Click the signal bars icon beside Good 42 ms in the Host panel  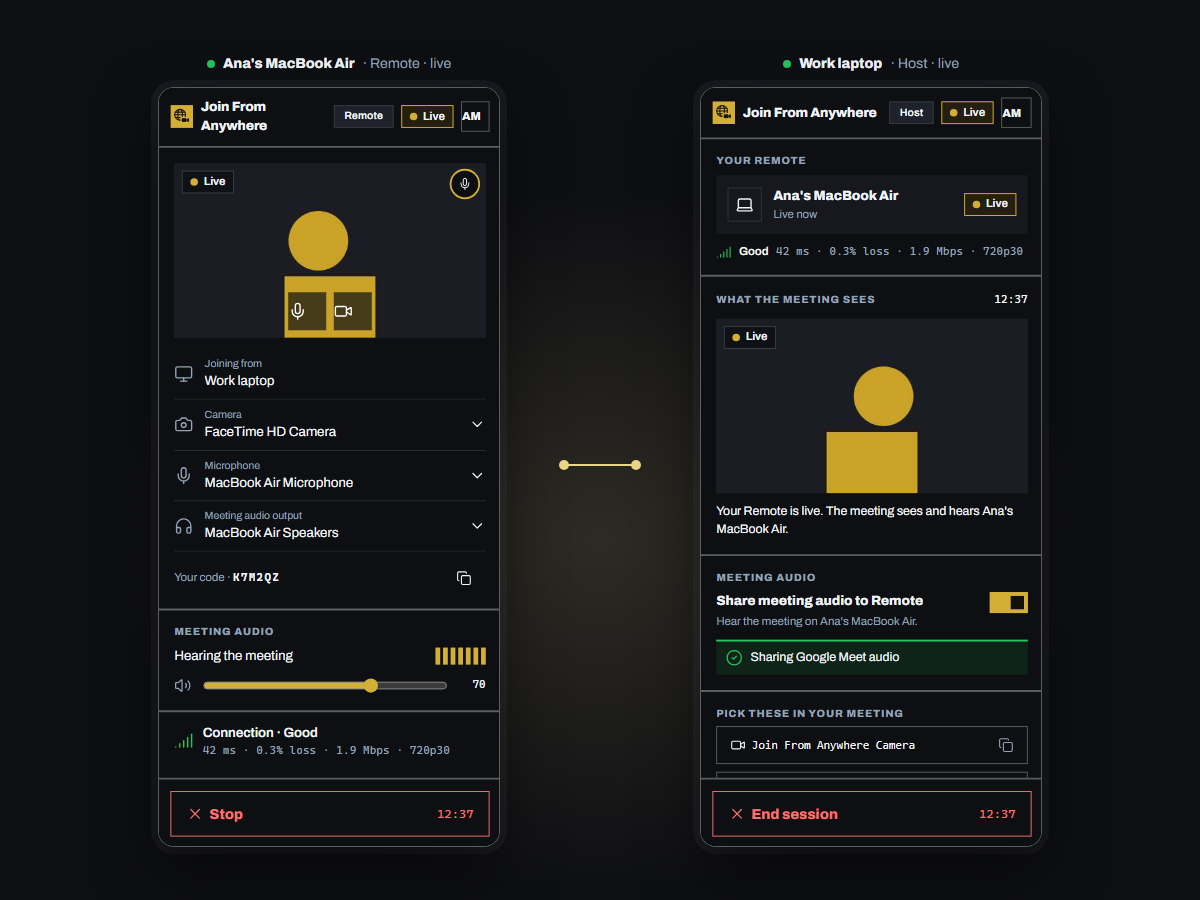click(725, 252)
